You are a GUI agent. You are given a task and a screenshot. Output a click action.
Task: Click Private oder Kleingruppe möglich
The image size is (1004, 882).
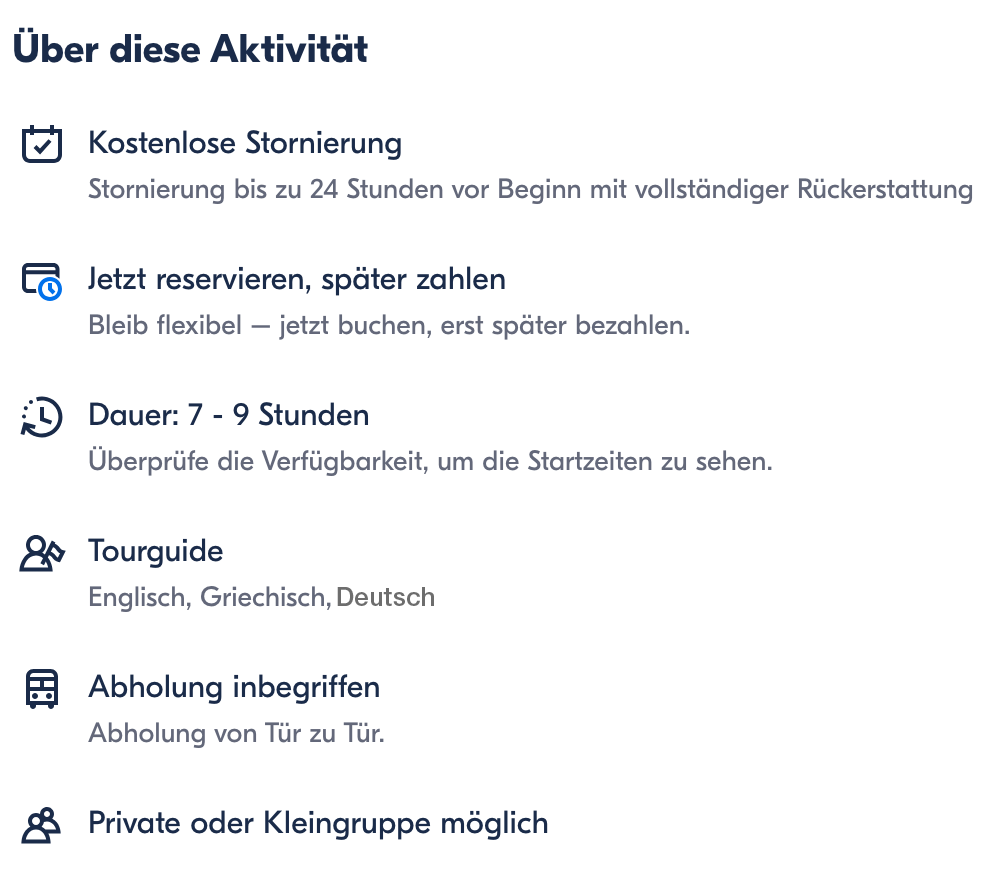point(318,824)
